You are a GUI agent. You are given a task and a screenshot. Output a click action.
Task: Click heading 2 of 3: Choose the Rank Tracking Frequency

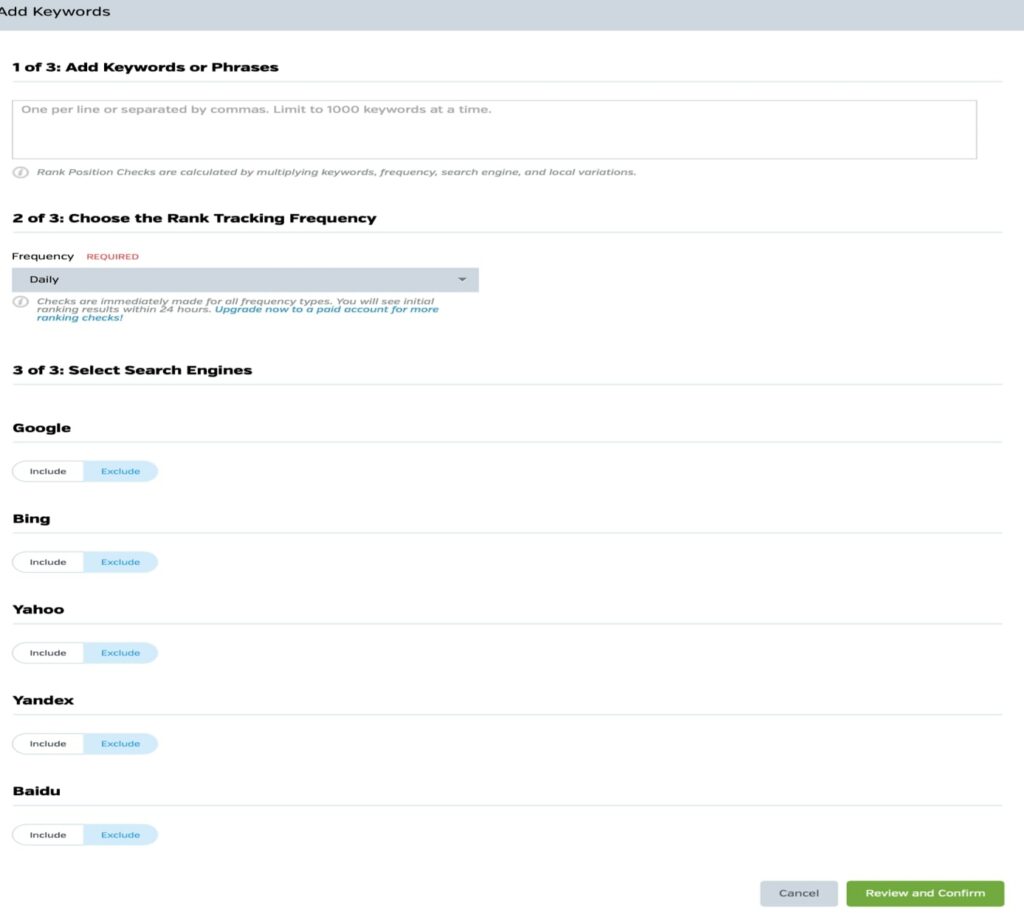point(195,218)
